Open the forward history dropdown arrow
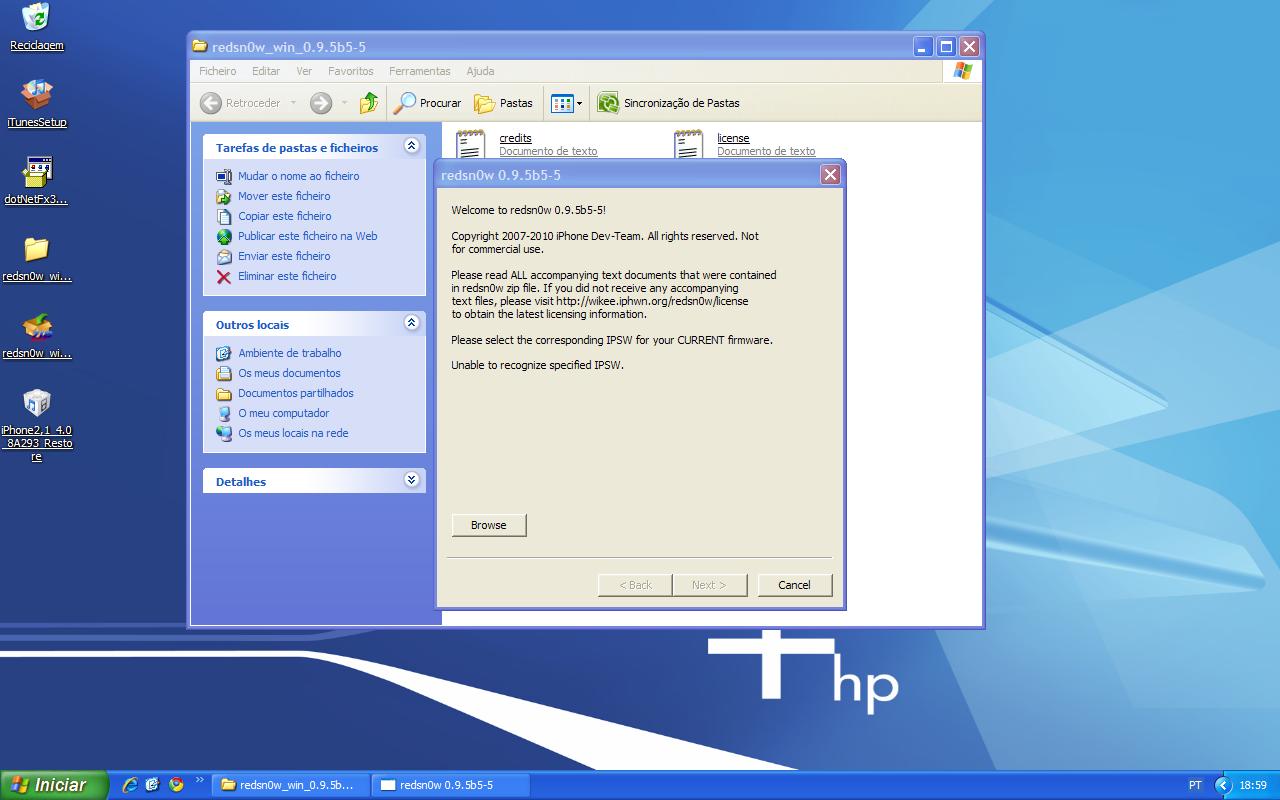The image size is (1280, 800). coord(344,103)
